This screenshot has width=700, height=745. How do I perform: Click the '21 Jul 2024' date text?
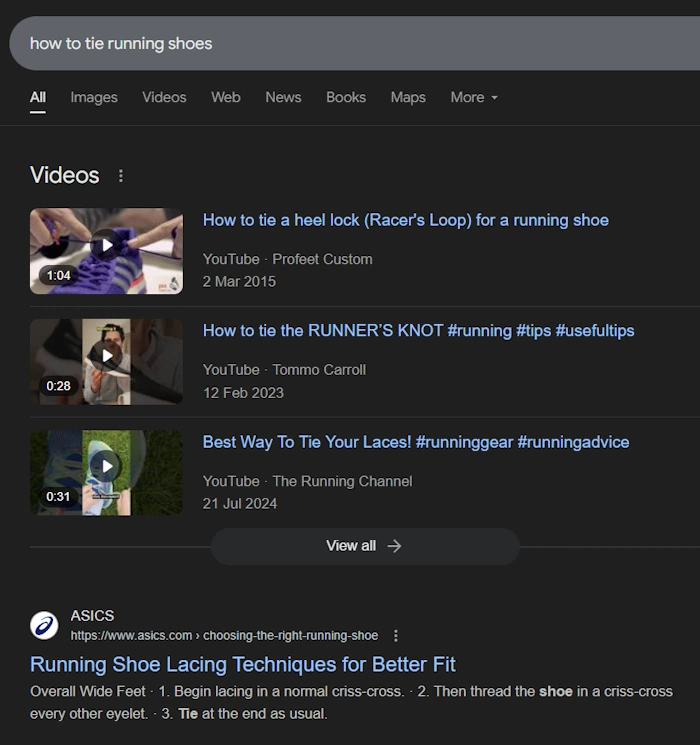click(240, 504)
